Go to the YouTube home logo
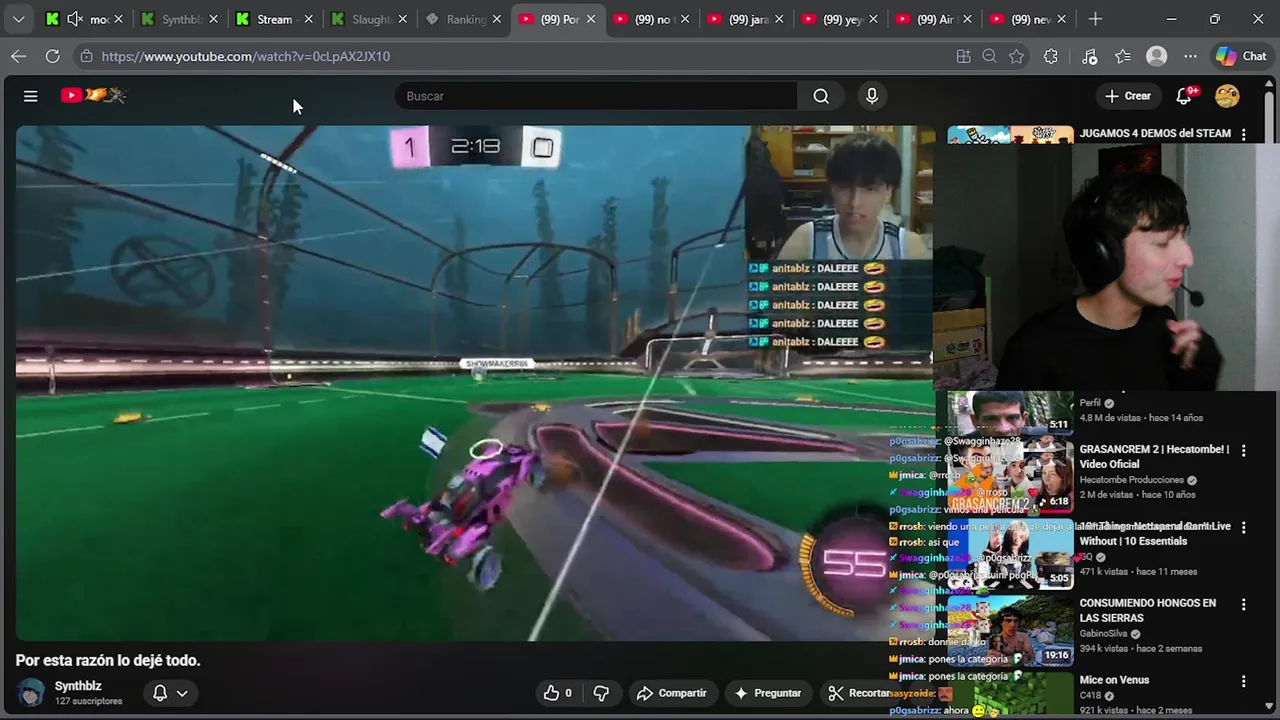 click(93, 95)
